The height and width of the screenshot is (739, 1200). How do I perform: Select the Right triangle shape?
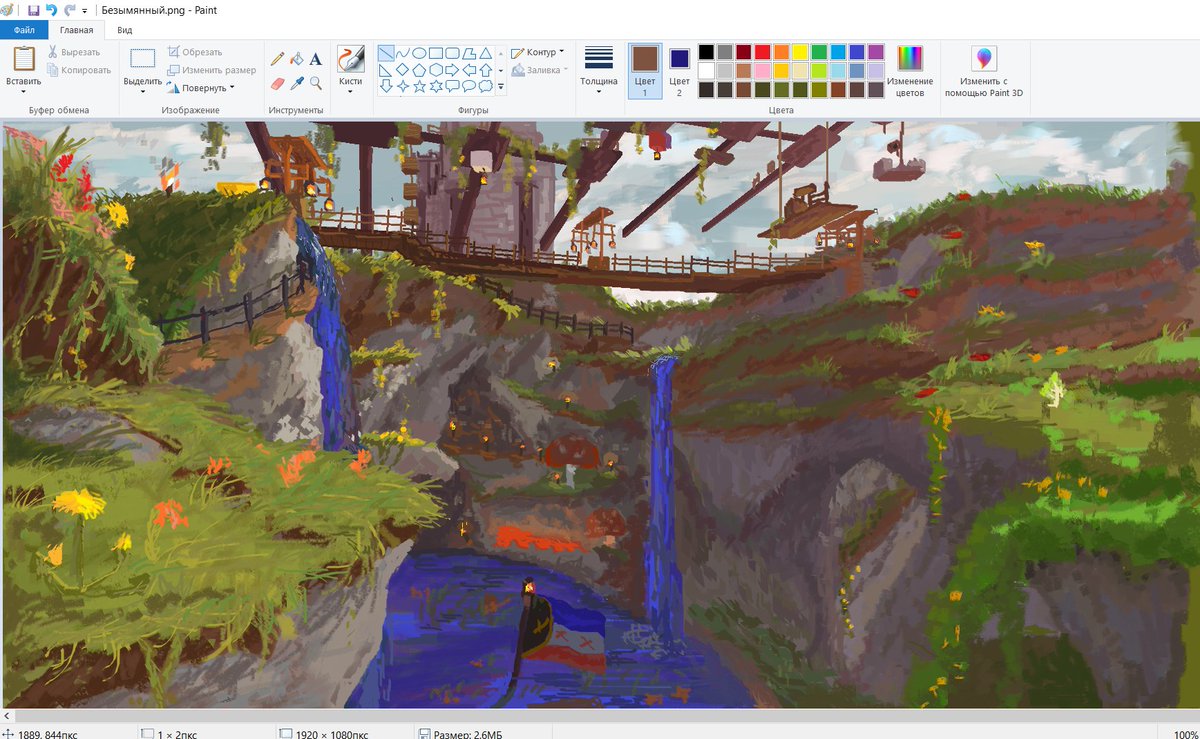point(386,70)
